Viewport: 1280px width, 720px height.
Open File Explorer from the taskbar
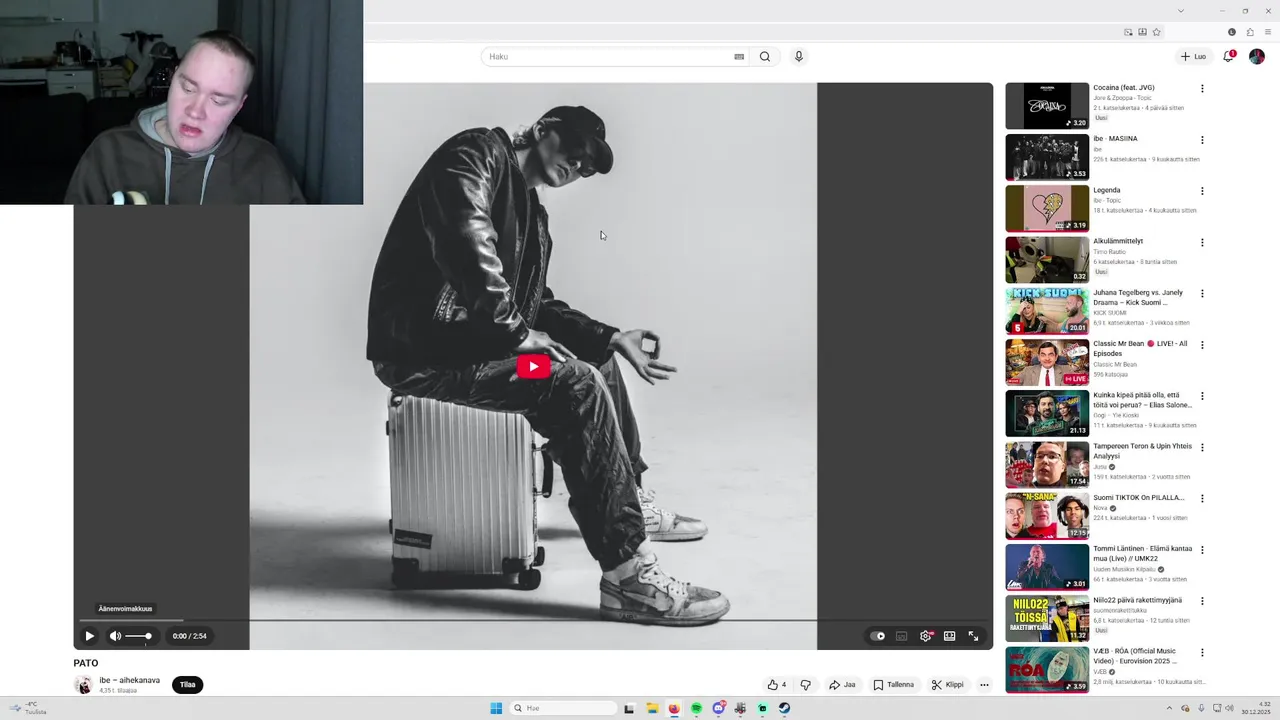pos(652,708)
